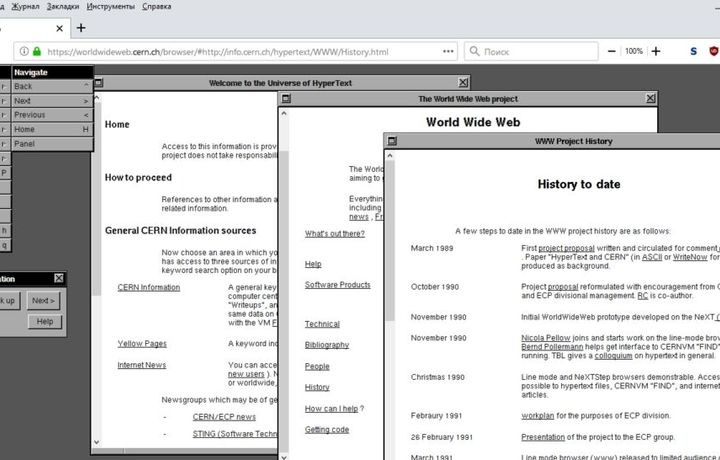The height and width of the screenshot is (460, 720).
Task: Open the workplan link
Action: click(x=538, y=416)
